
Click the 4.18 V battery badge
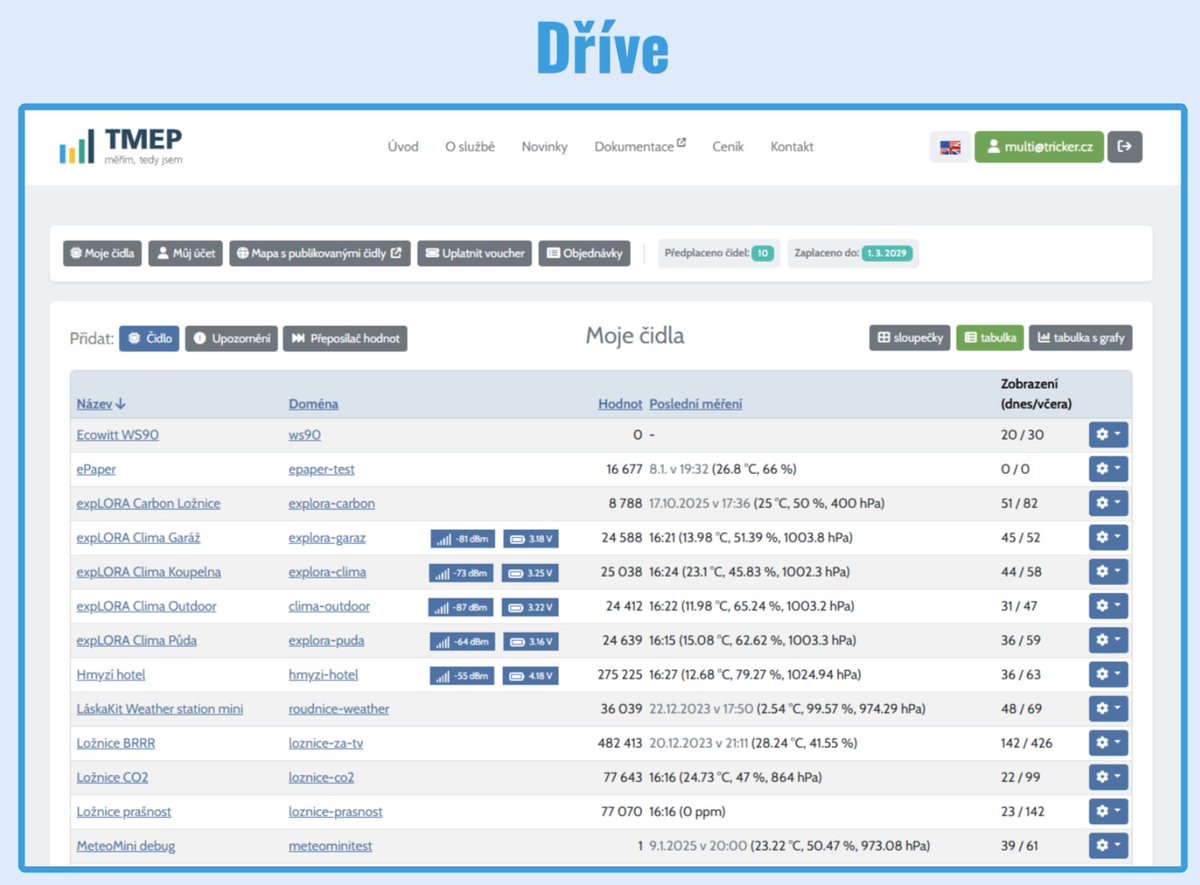tap(530, 676)
